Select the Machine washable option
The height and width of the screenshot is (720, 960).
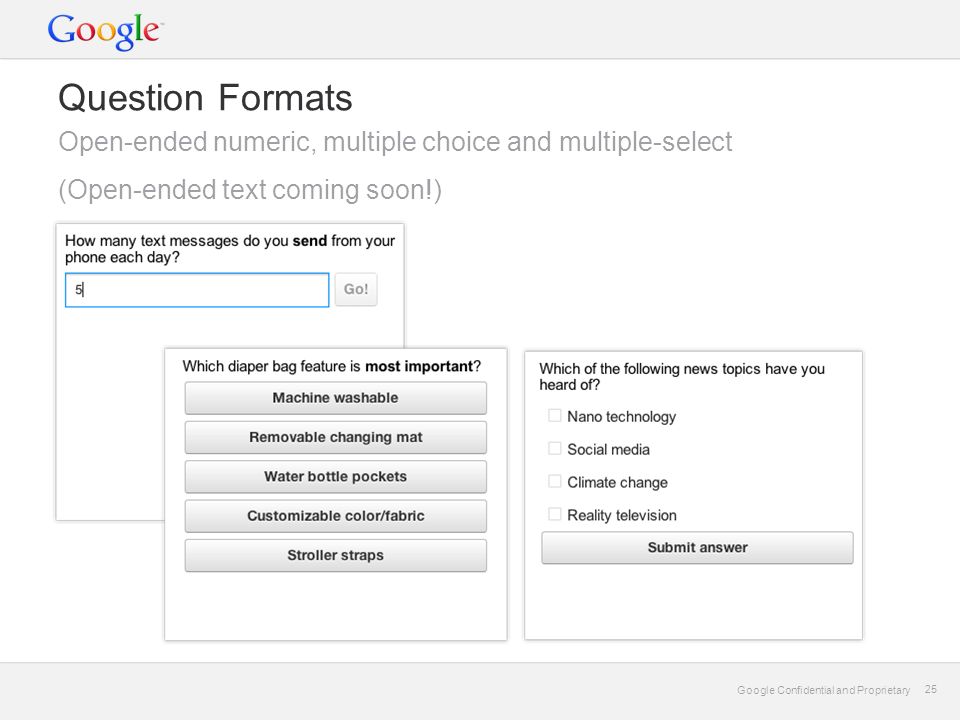336,398
